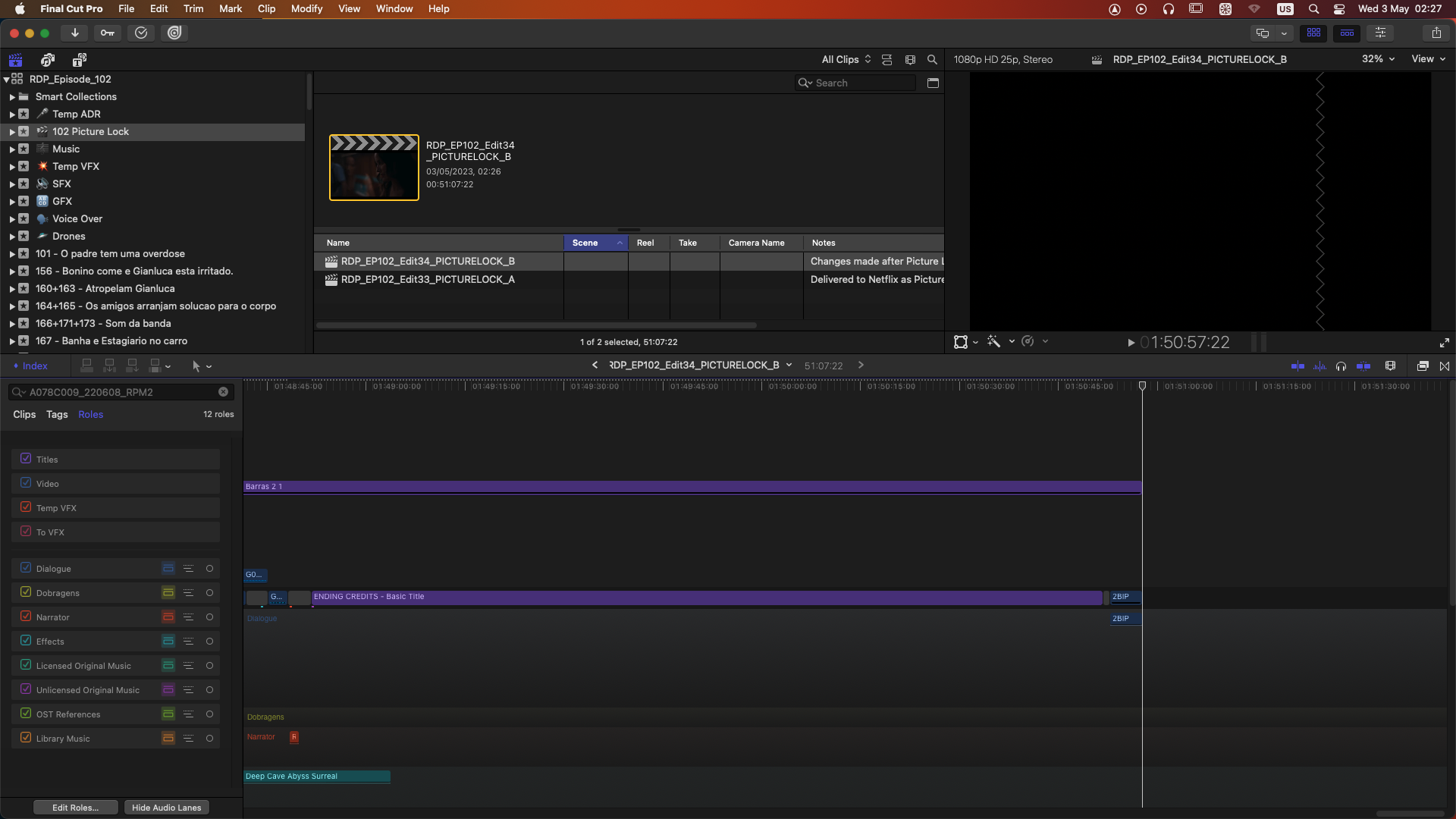
Task: Show Titles and Generators sidebar icon
Action: pos(80,60)
